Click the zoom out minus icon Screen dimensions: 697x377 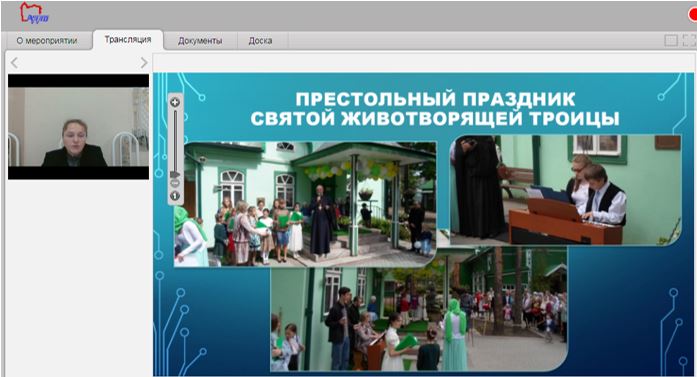(175, 183)
